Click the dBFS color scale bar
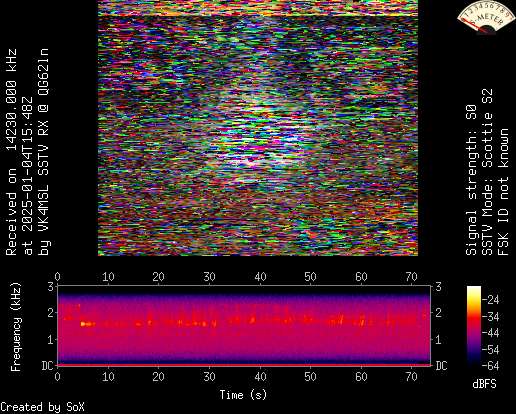Viewport: 516px width, 414px height. [474, 327]
